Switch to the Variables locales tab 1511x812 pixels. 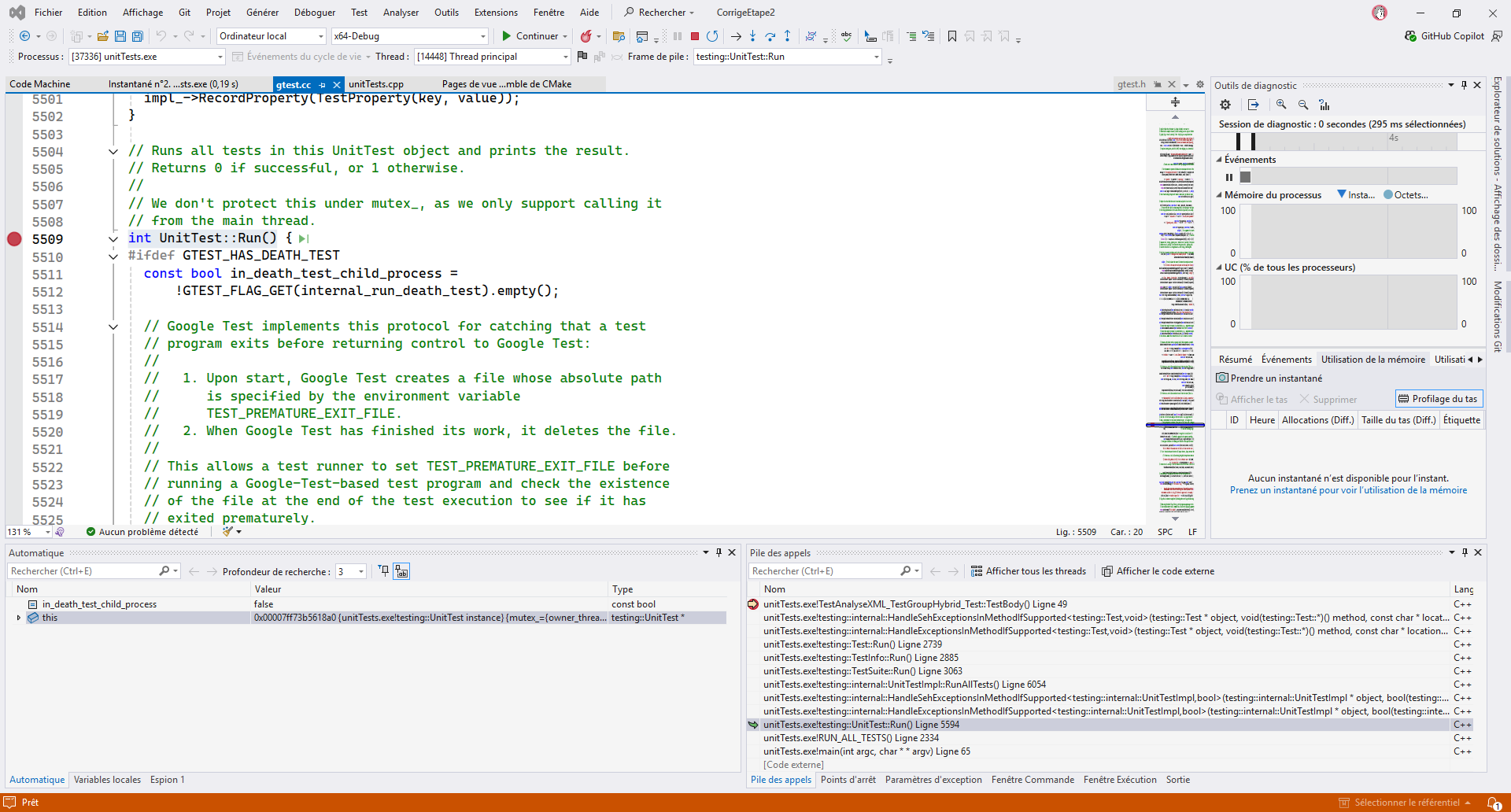107,780
